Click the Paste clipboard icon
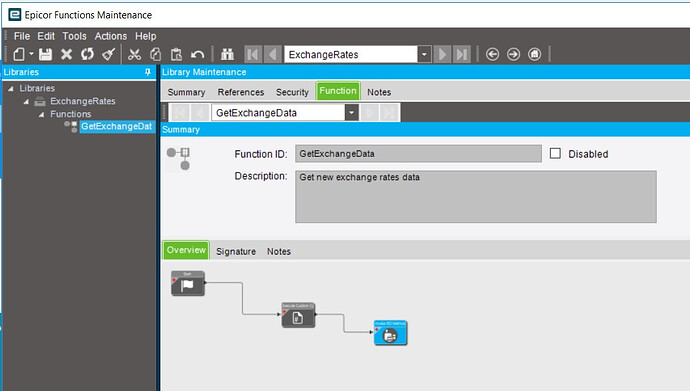Image resolution: width=690 pixels, height=391 pixels. (176, 55)
